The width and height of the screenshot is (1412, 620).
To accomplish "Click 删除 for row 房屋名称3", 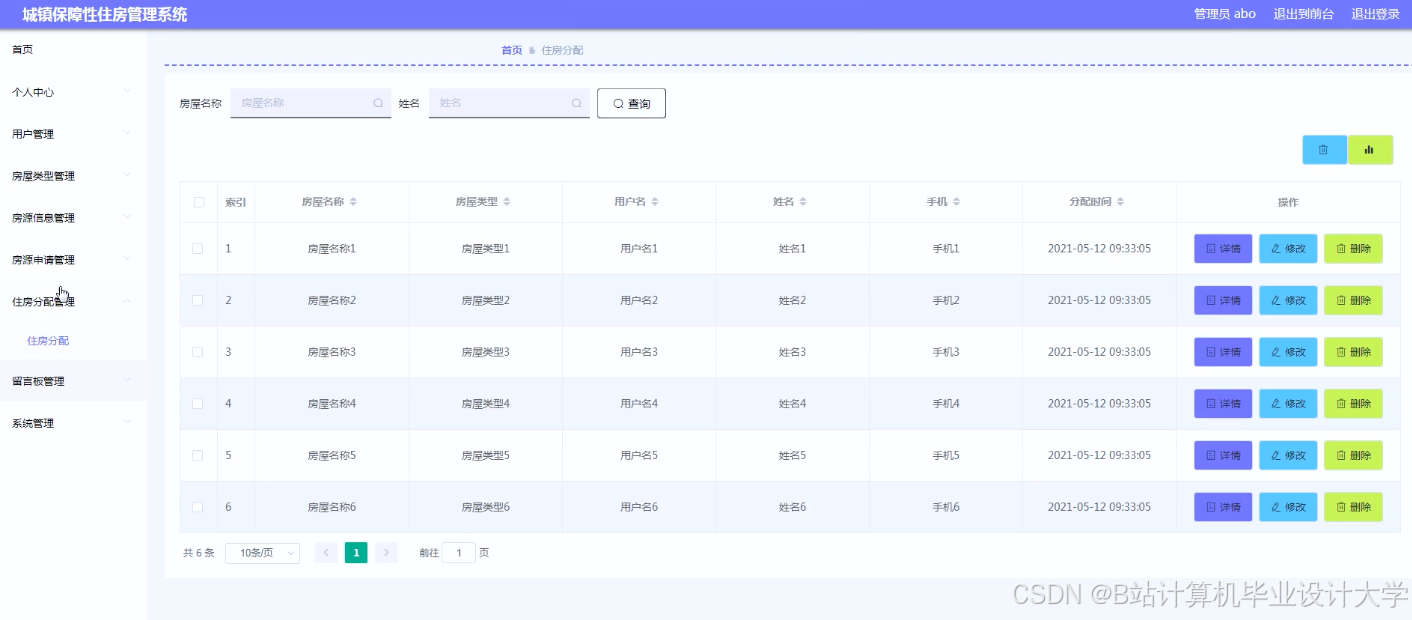I will click(1353, 352).
